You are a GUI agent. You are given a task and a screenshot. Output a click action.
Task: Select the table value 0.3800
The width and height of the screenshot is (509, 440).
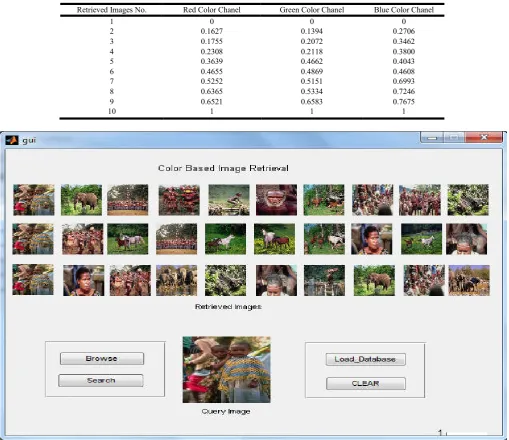click(404, 51)
